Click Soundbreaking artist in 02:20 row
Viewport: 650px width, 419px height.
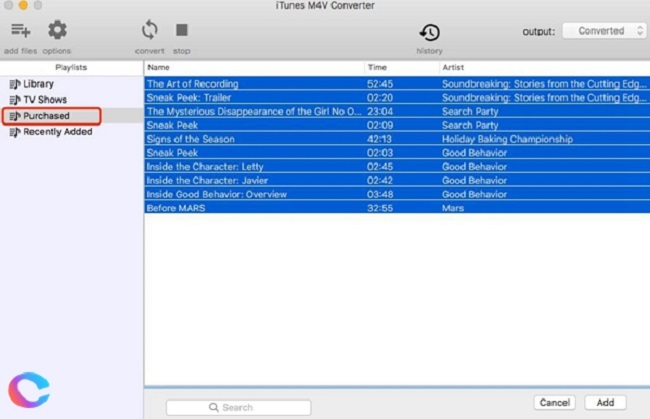[x=544, y=98]
